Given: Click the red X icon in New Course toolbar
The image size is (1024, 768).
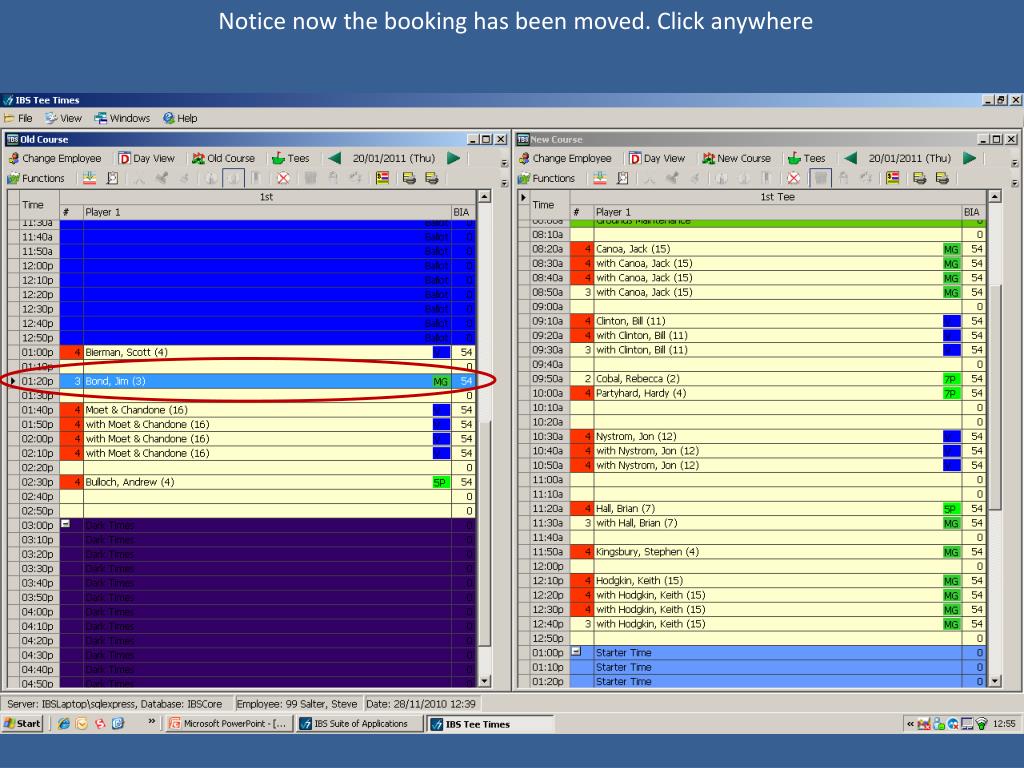Looking at the screenshot, I should (793, 178).
